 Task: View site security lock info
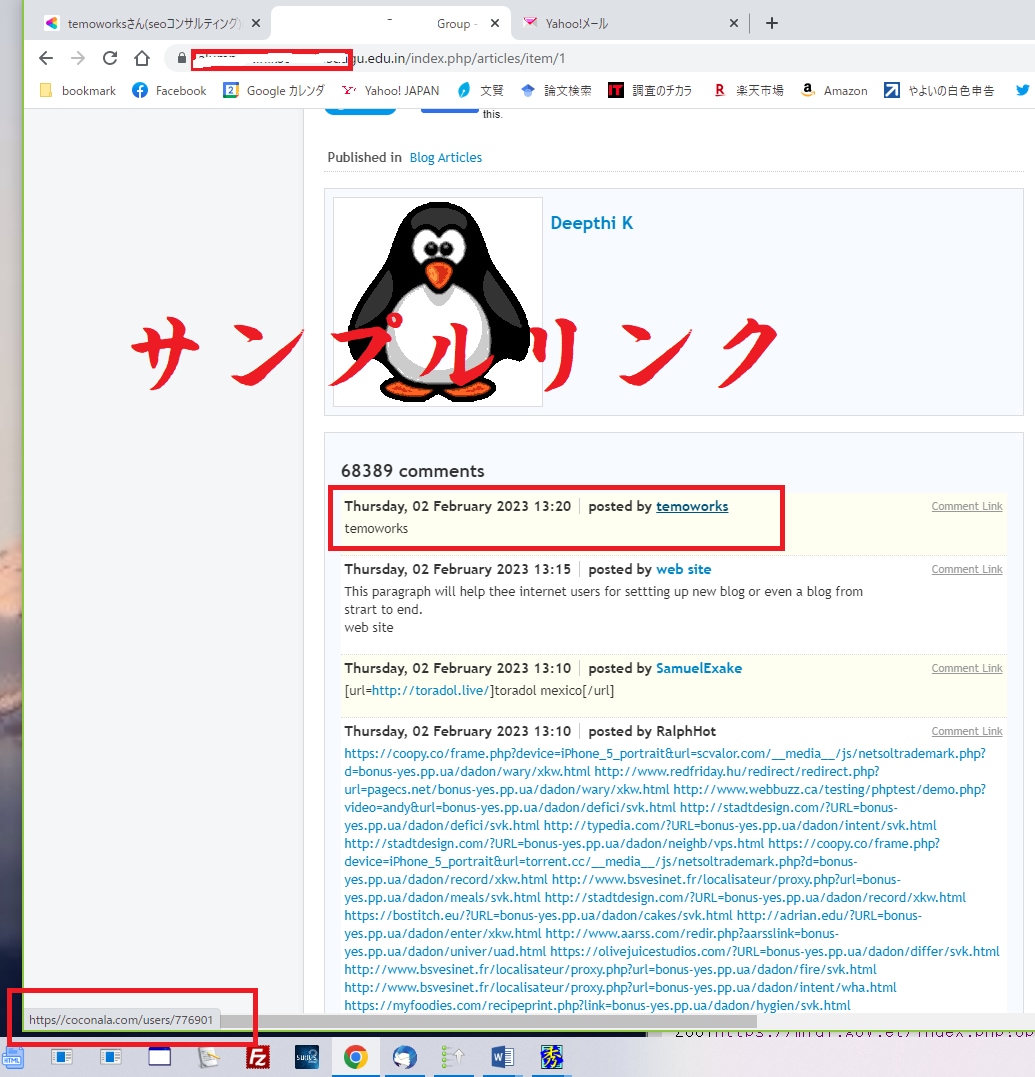click(181, 58)
